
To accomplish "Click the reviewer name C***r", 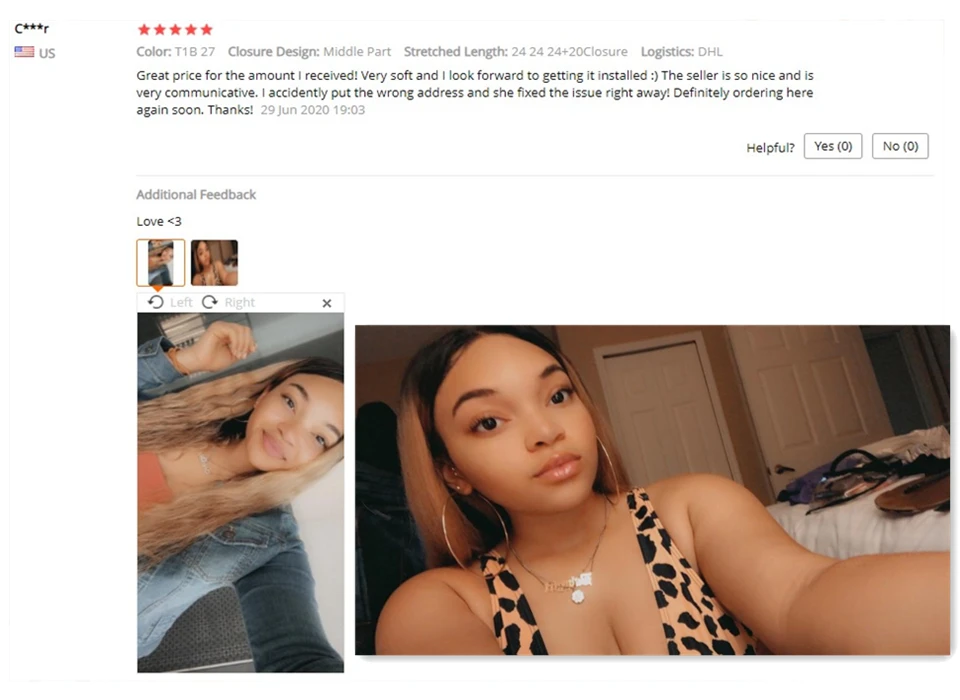I will tap(32, 28).
